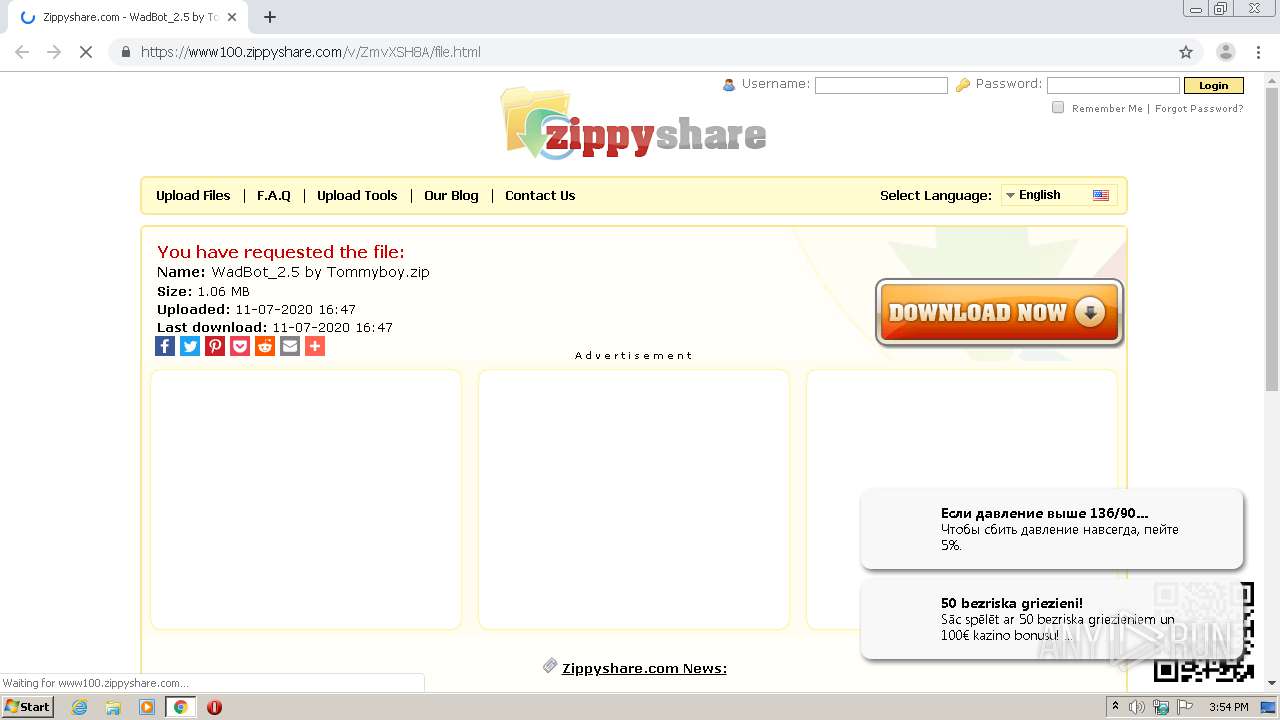Focus the Password input field
1280x720 pixels.
point(1113,86)
